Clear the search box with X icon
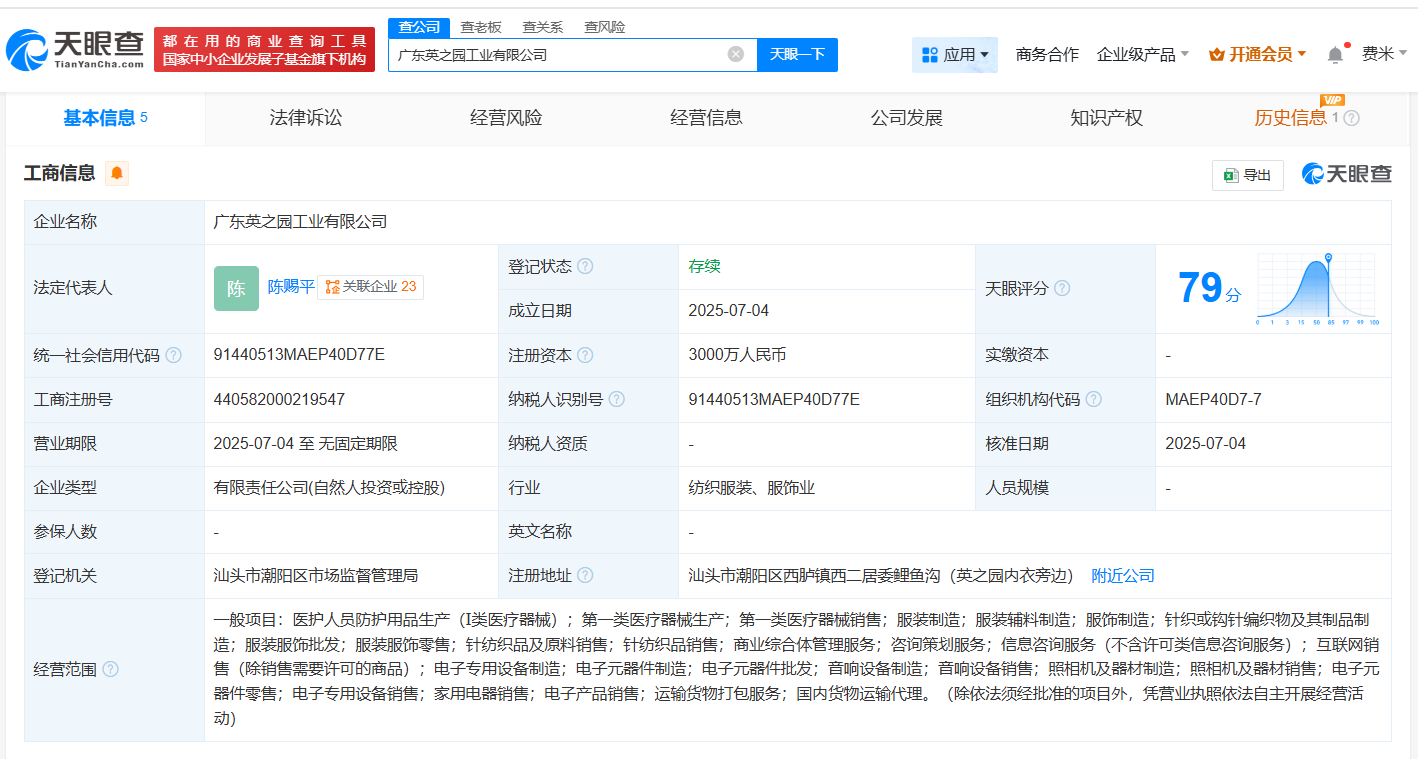1418x759 pixels. point(736,54)
